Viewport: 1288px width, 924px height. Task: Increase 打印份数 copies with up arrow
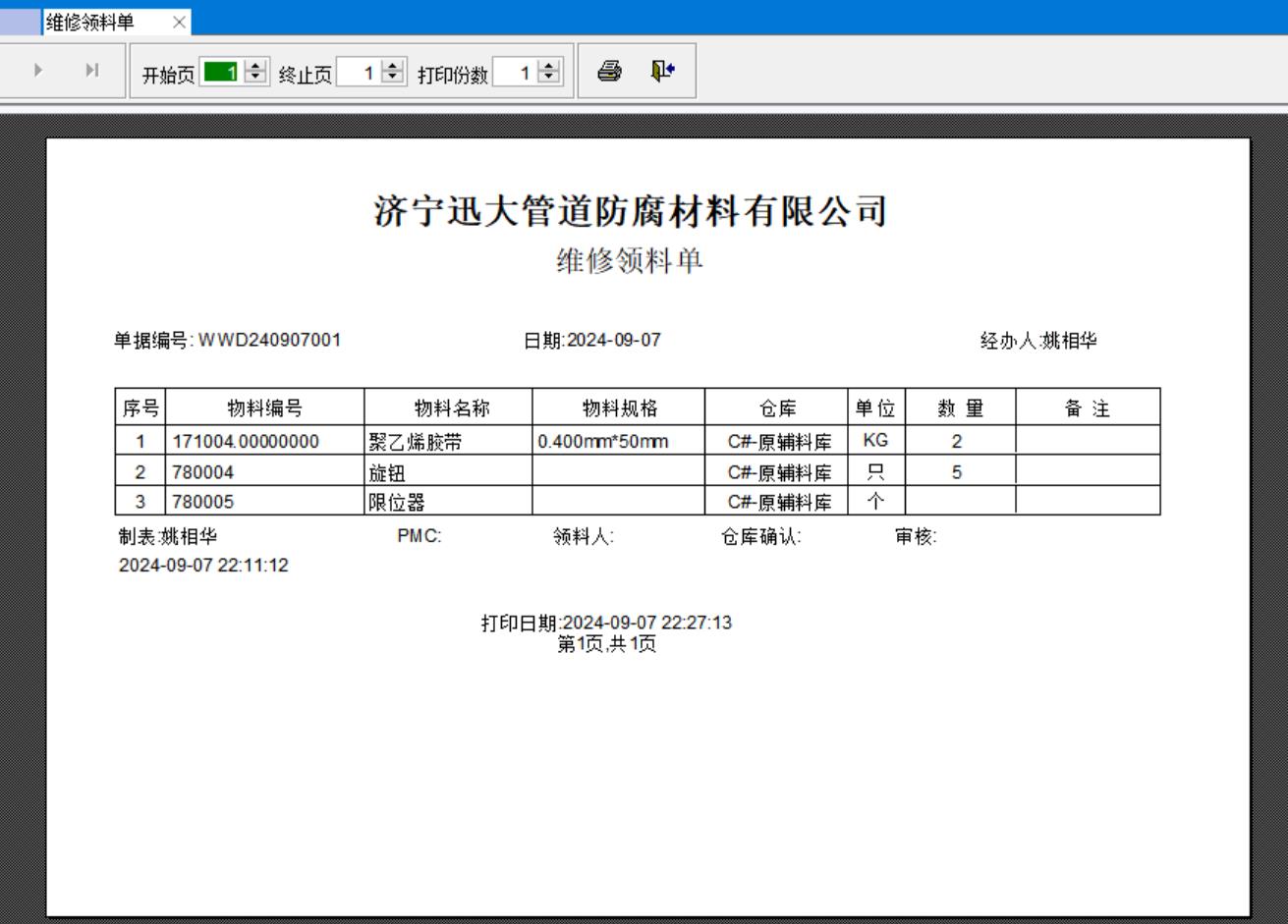[549, 67]
